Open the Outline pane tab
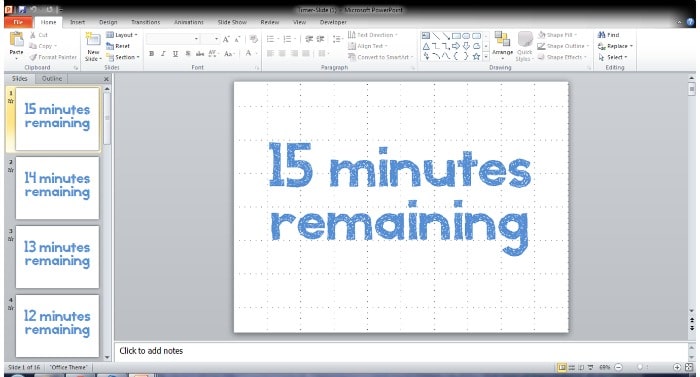Screen dimensions: 700x377 click(x=52, y=79)
